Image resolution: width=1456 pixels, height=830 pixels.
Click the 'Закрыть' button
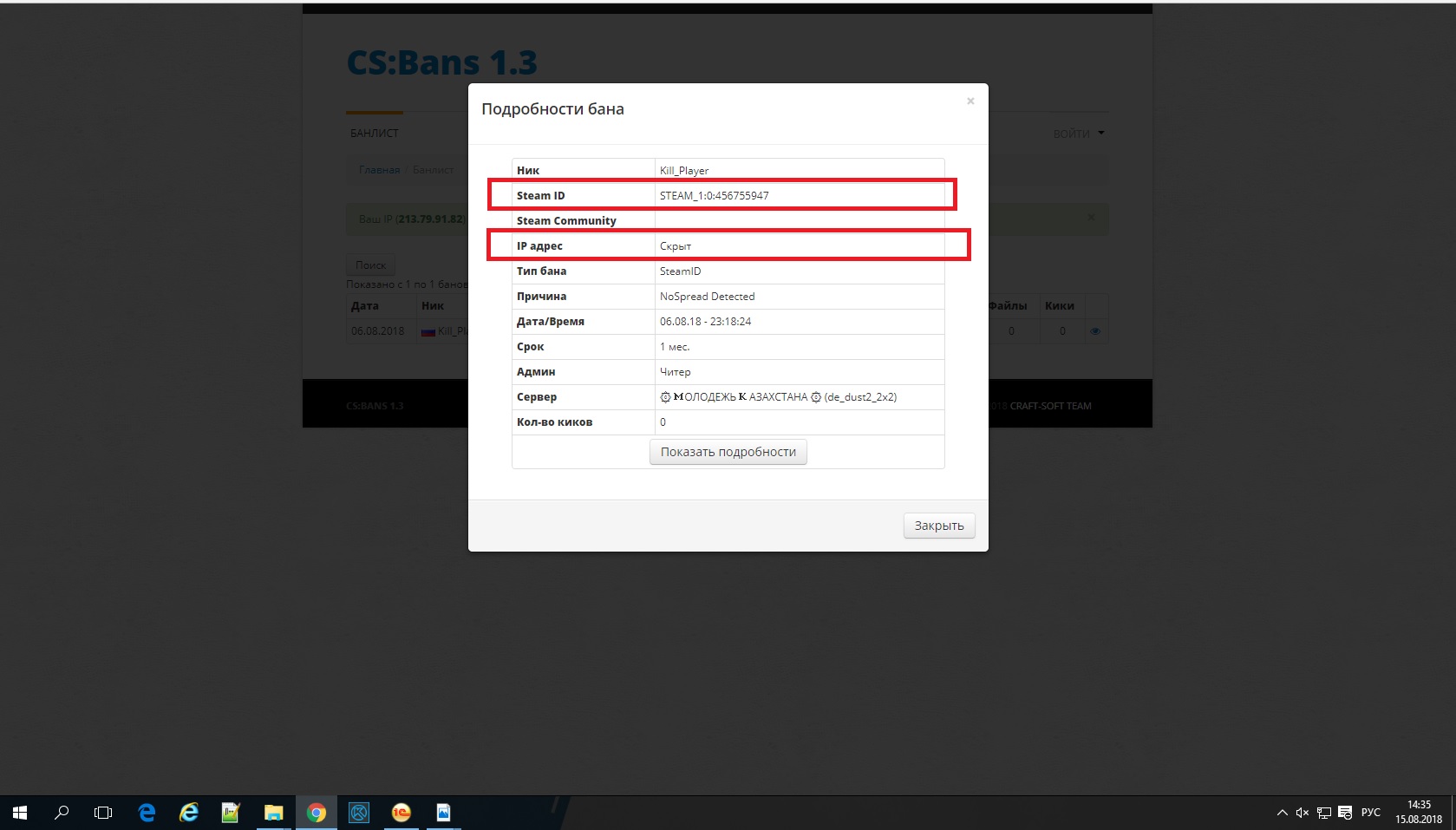coord(939,526)
